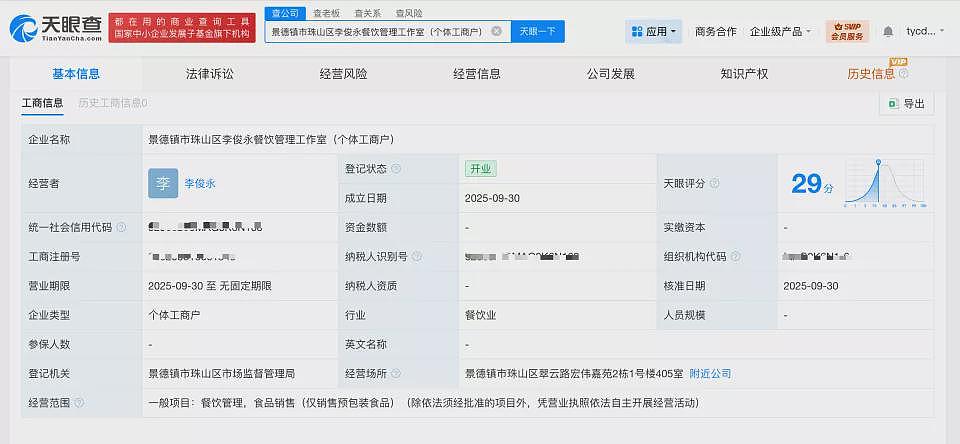Switch to the 历史信息 VIP tab

click(871, 74)
